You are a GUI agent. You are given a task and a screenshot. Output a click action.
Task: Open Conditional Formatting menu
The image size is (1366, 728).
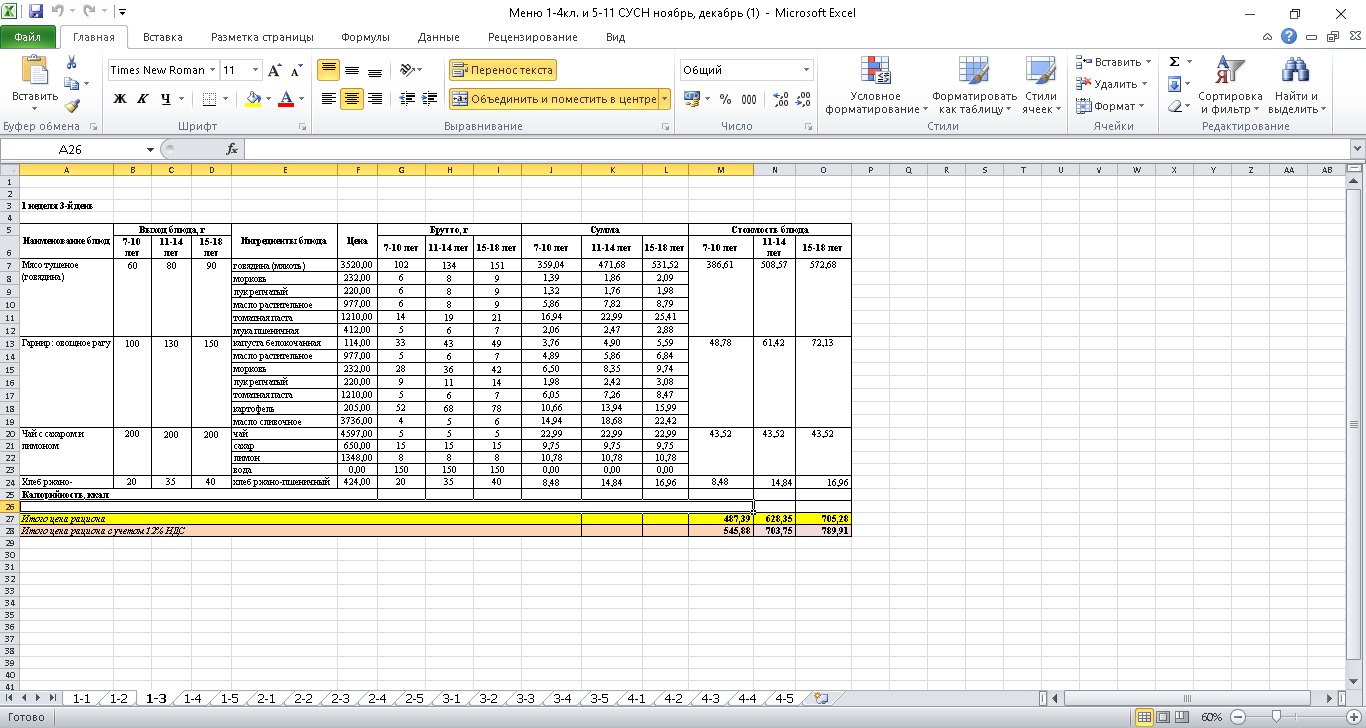point(875,86)
